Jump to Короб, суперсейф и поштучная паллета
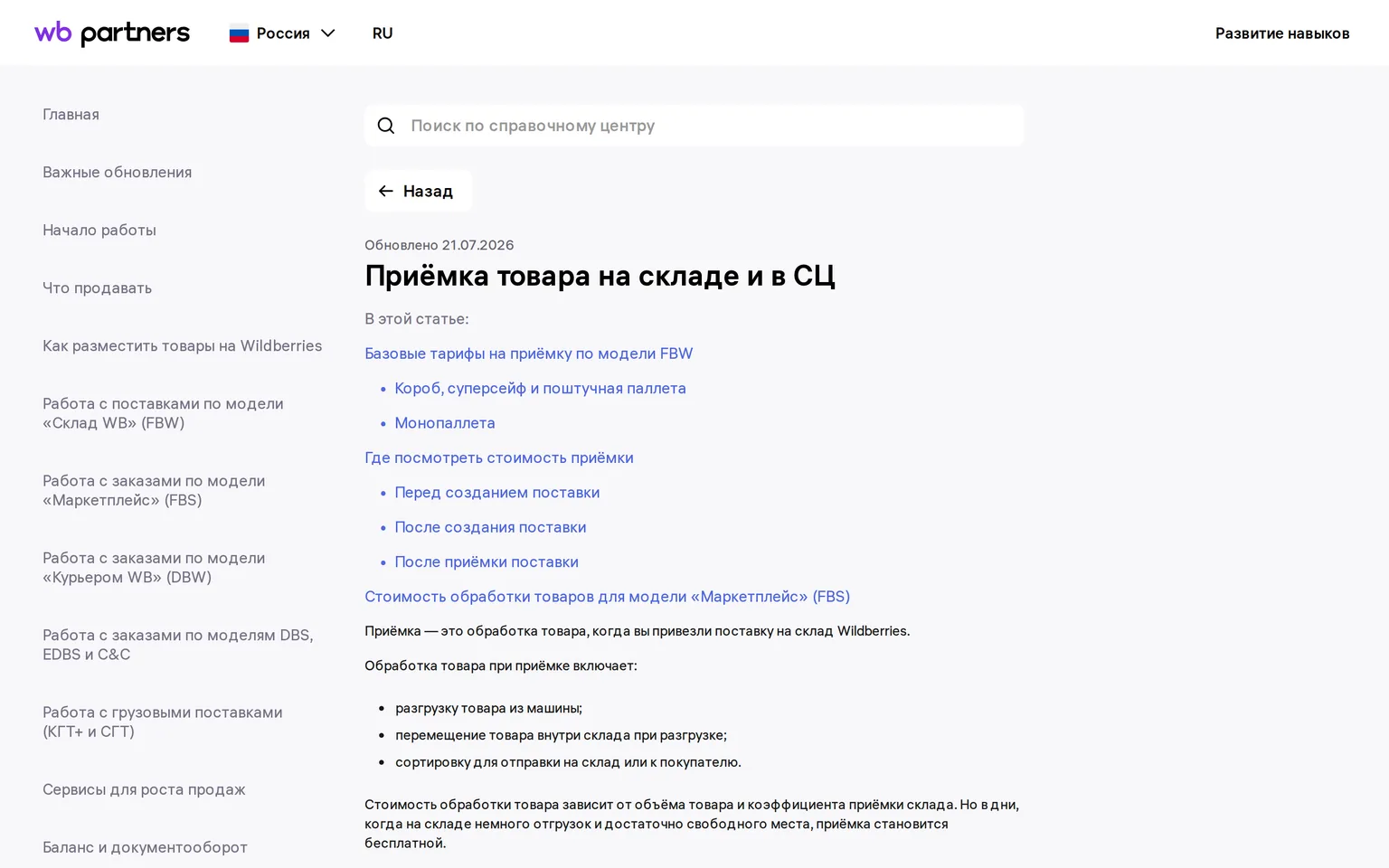The width and height of the screenshot is (1389, 868). click(540, 388)
